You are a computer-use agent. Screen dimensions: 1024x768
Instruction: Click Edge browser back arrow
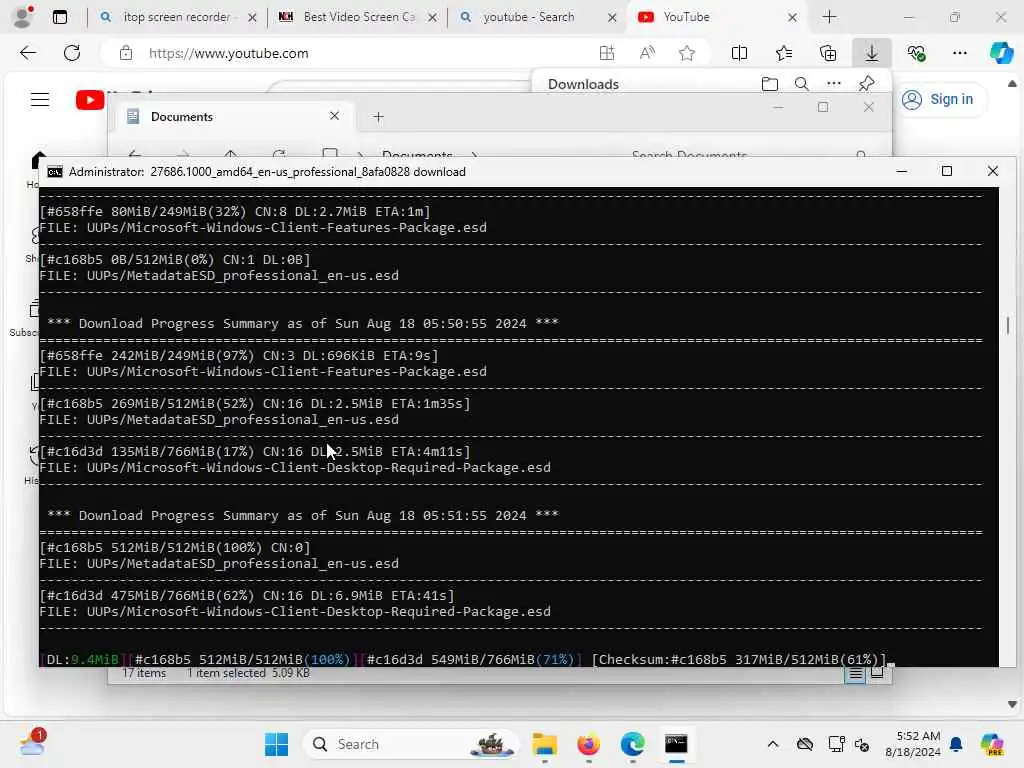pyautogui.click(x=28, y=53)
